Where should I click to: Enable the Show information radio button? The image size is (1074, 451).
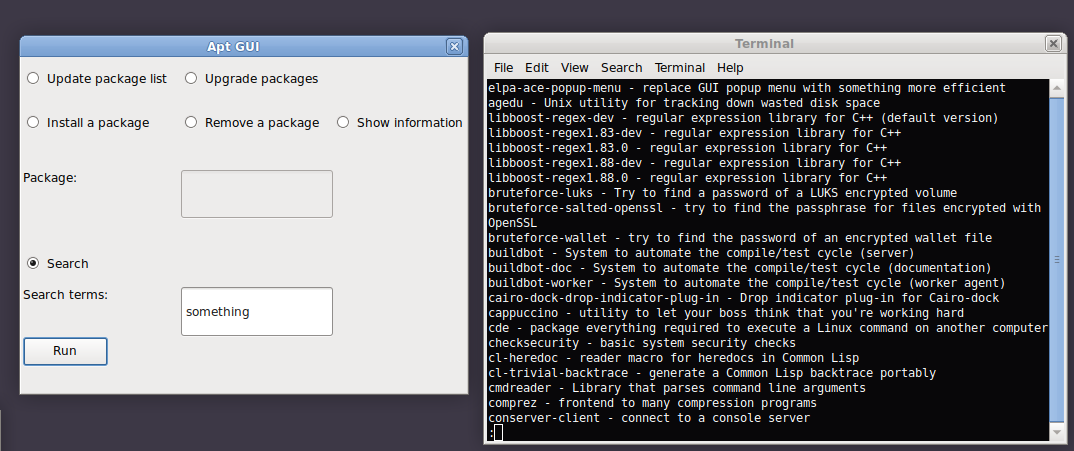click(x=343, y=122)
